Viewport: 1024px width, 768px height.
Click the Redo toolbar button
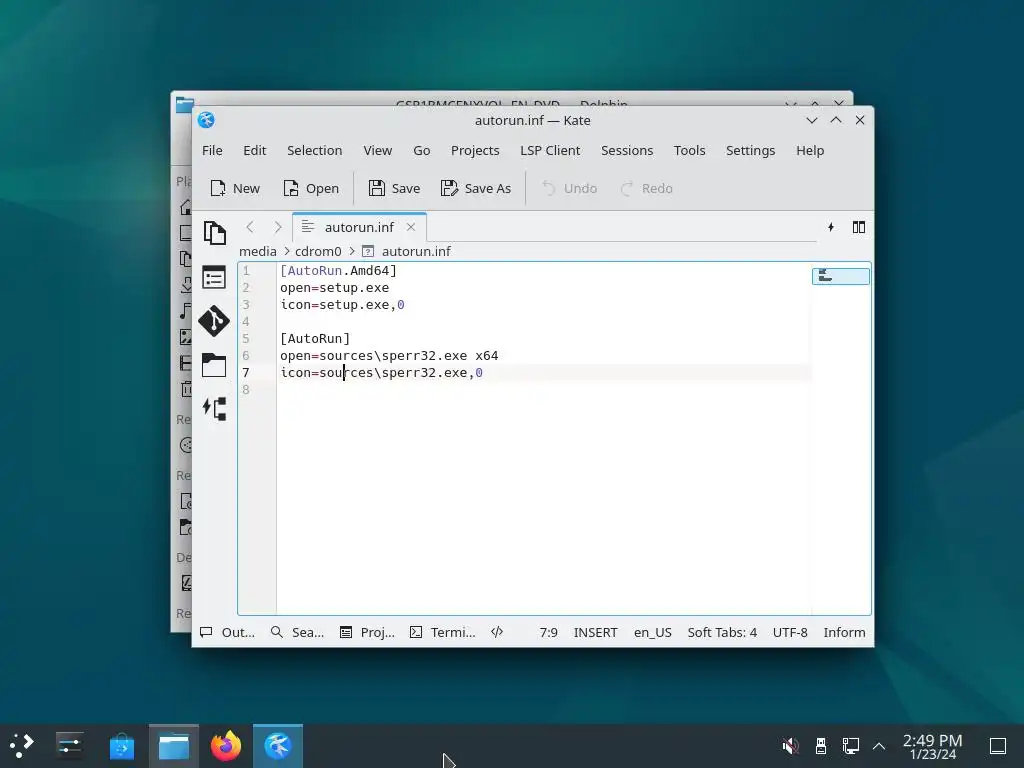click(x=647, y=189)
